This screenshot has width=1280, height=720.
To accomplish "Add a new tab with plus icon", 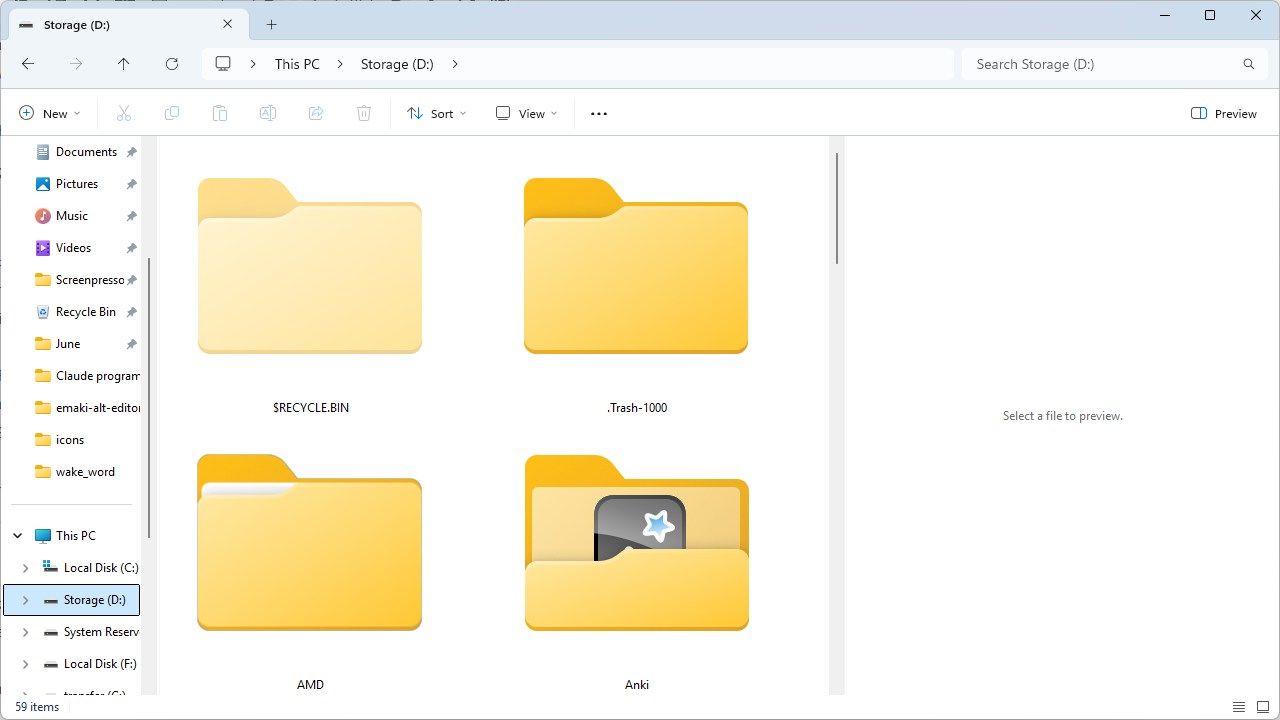I will [271, 25].
